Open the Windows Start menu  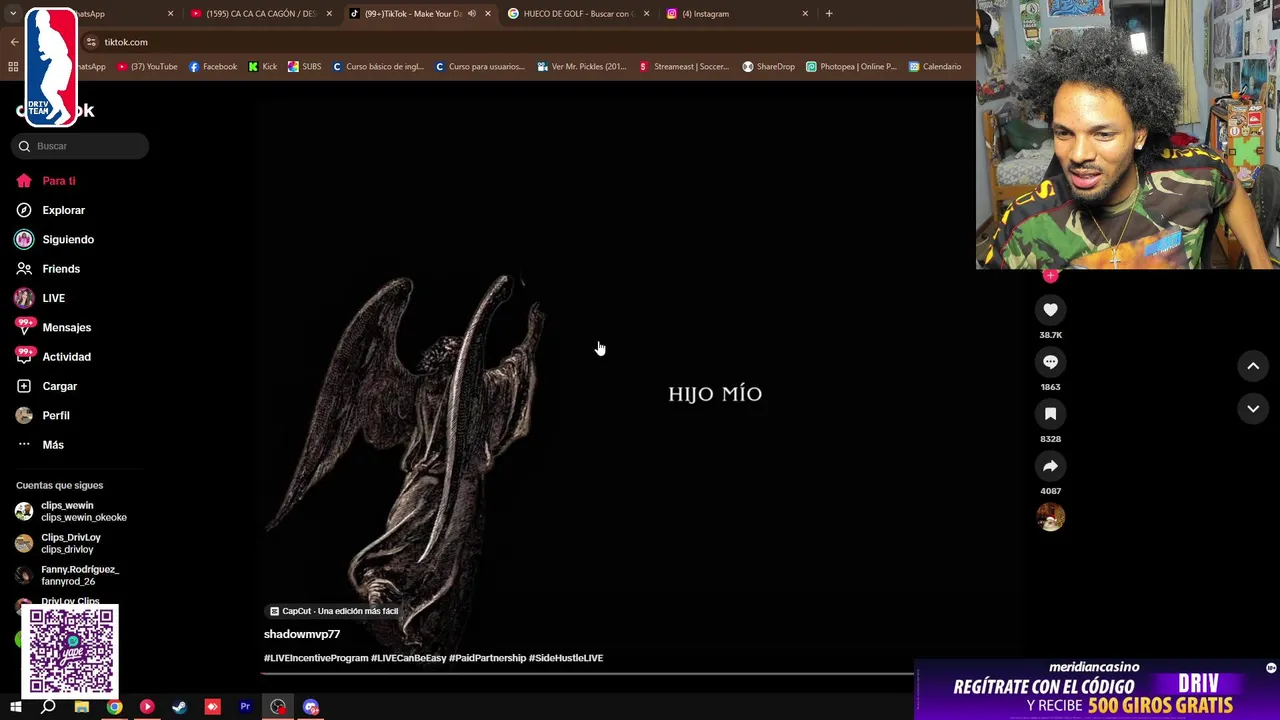16,707
